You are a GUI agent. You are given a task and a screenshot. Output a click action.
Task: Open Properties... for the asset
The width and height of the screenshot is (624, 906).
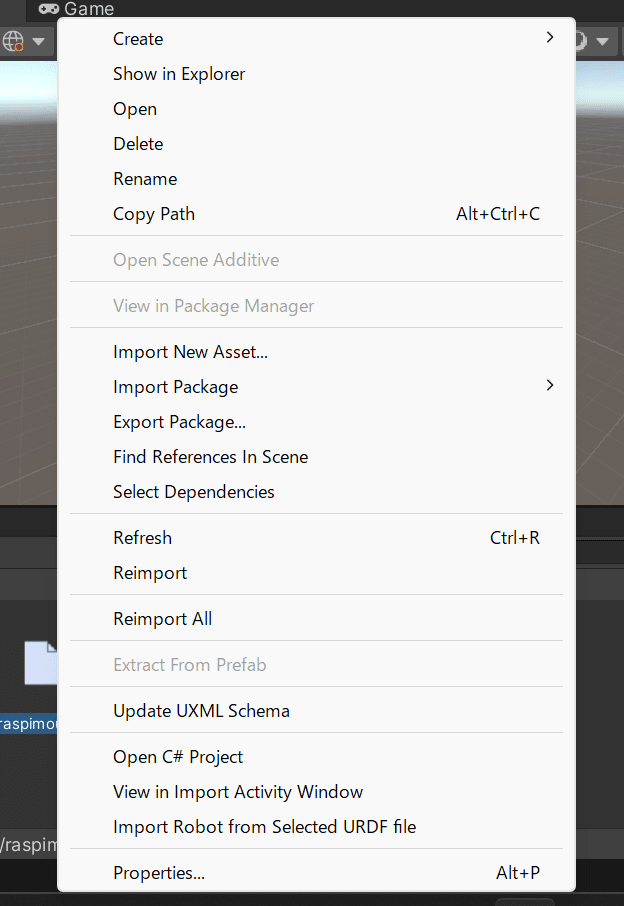[159, 873]
